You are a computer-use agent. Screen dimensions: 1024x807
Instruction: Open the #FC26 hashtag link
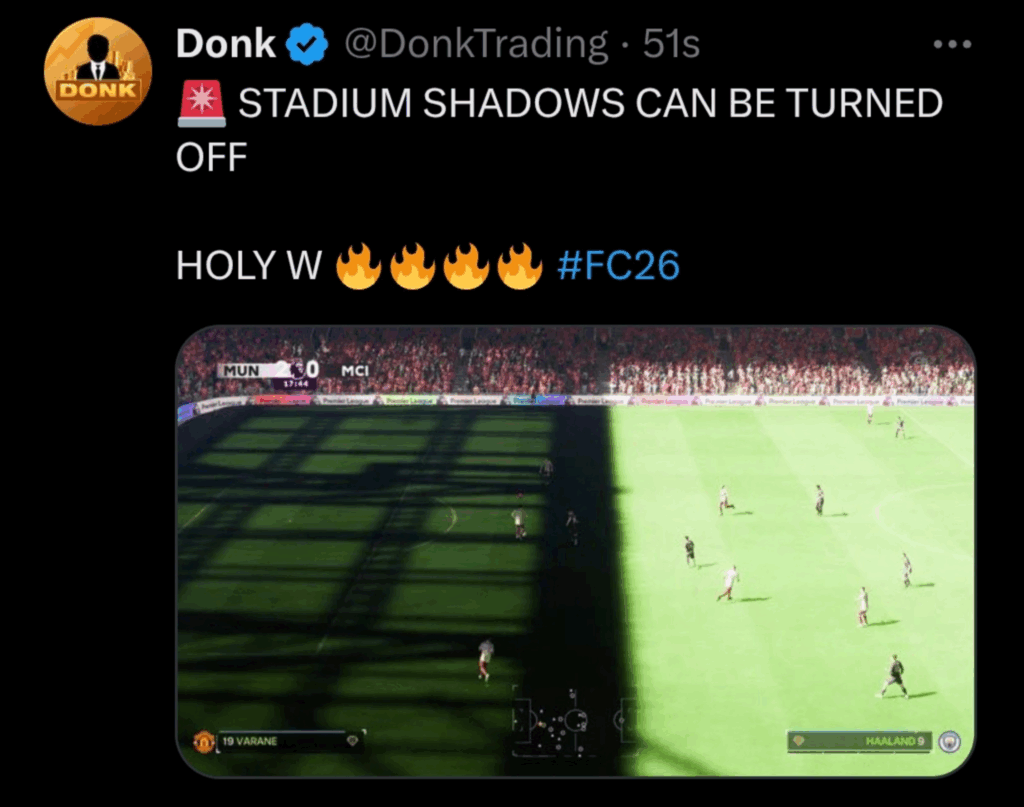click(x=618, y=265)
